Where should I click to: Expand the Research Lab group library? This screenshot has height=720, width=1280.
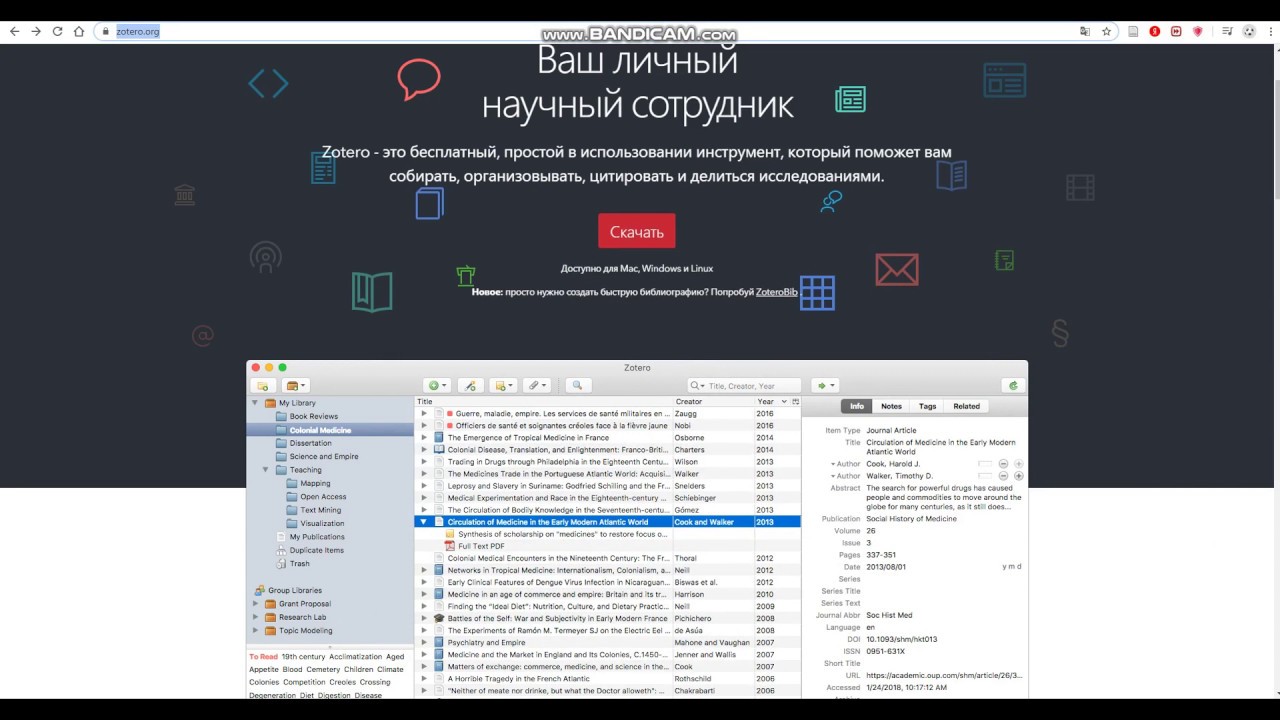(x=255, y=617)
